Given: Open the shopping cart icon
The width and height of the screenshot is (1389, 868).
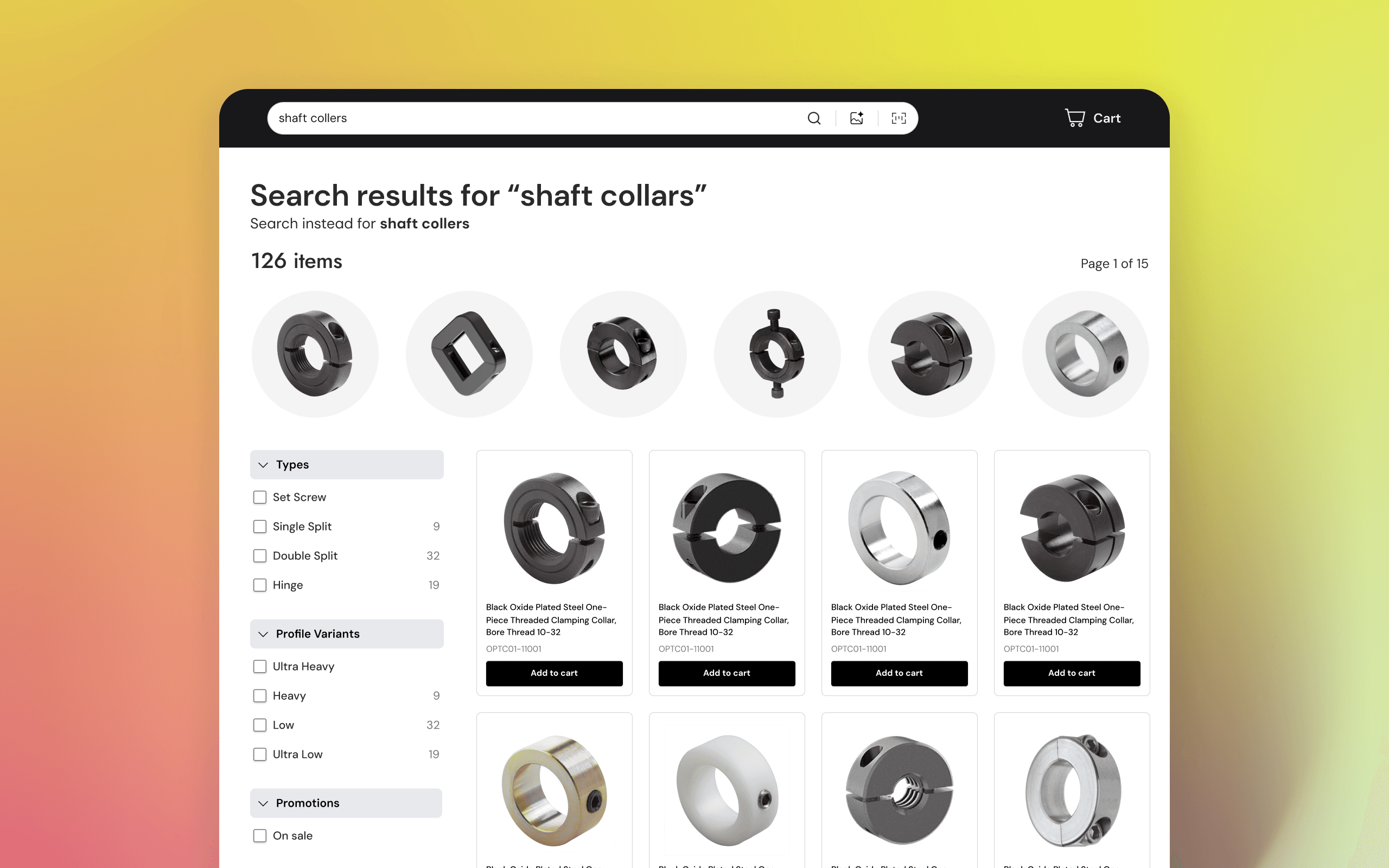Looking at the screenshot, I should coord(1075,118).
